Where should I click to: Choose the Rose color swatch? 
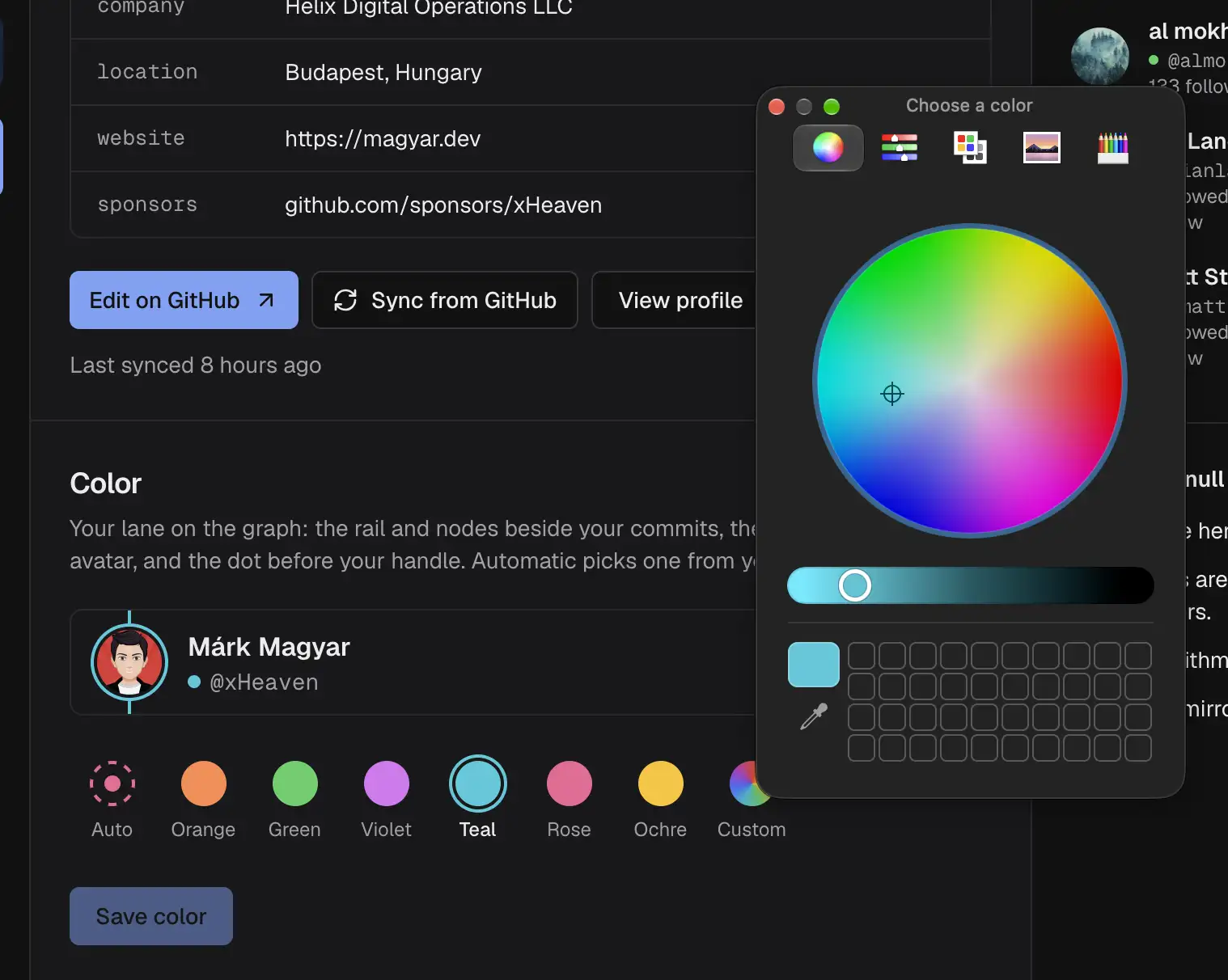click(570, 784)
